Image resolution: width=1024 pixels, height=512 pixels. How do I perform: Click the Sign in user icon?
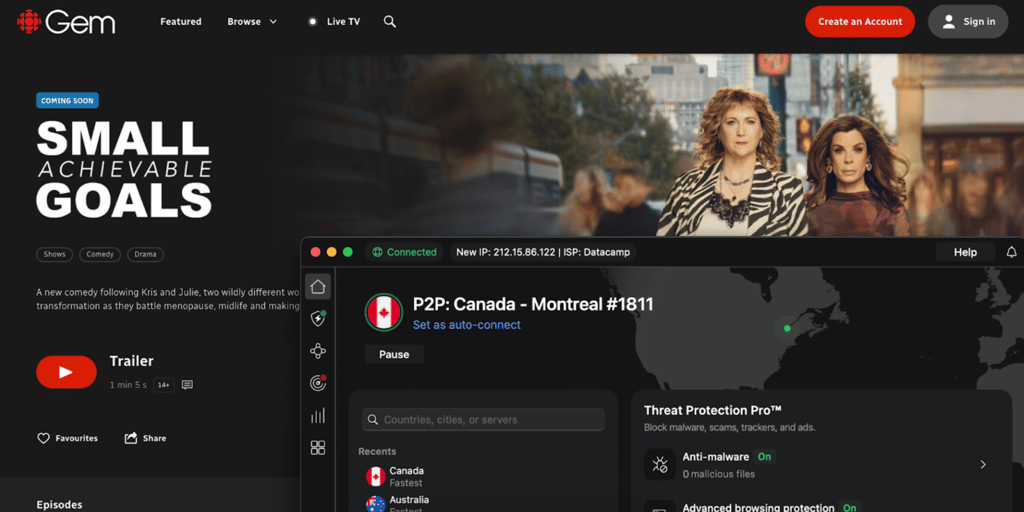click(949, 22)
